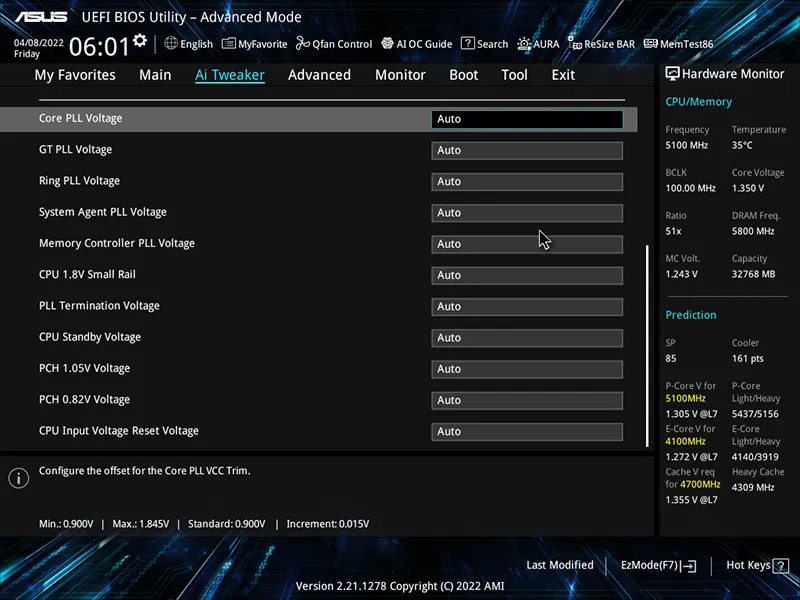This screenshot has width=800, height=600.
Task: Select the Ai Tweaker tab
Action: (230, 74)
